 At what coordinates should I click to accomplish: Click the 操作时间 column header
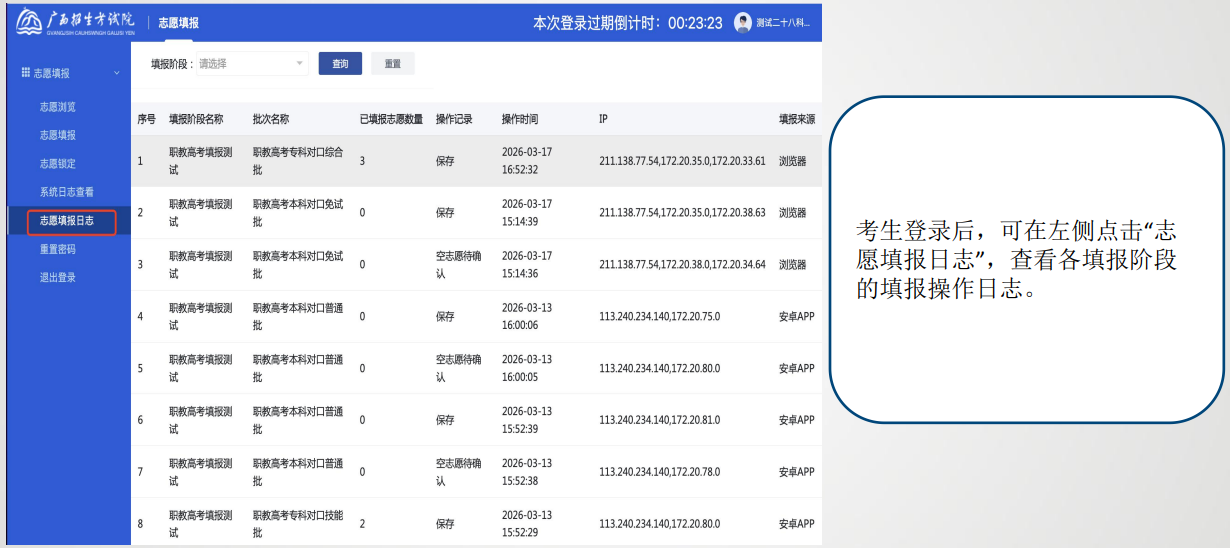coord(520,119)
